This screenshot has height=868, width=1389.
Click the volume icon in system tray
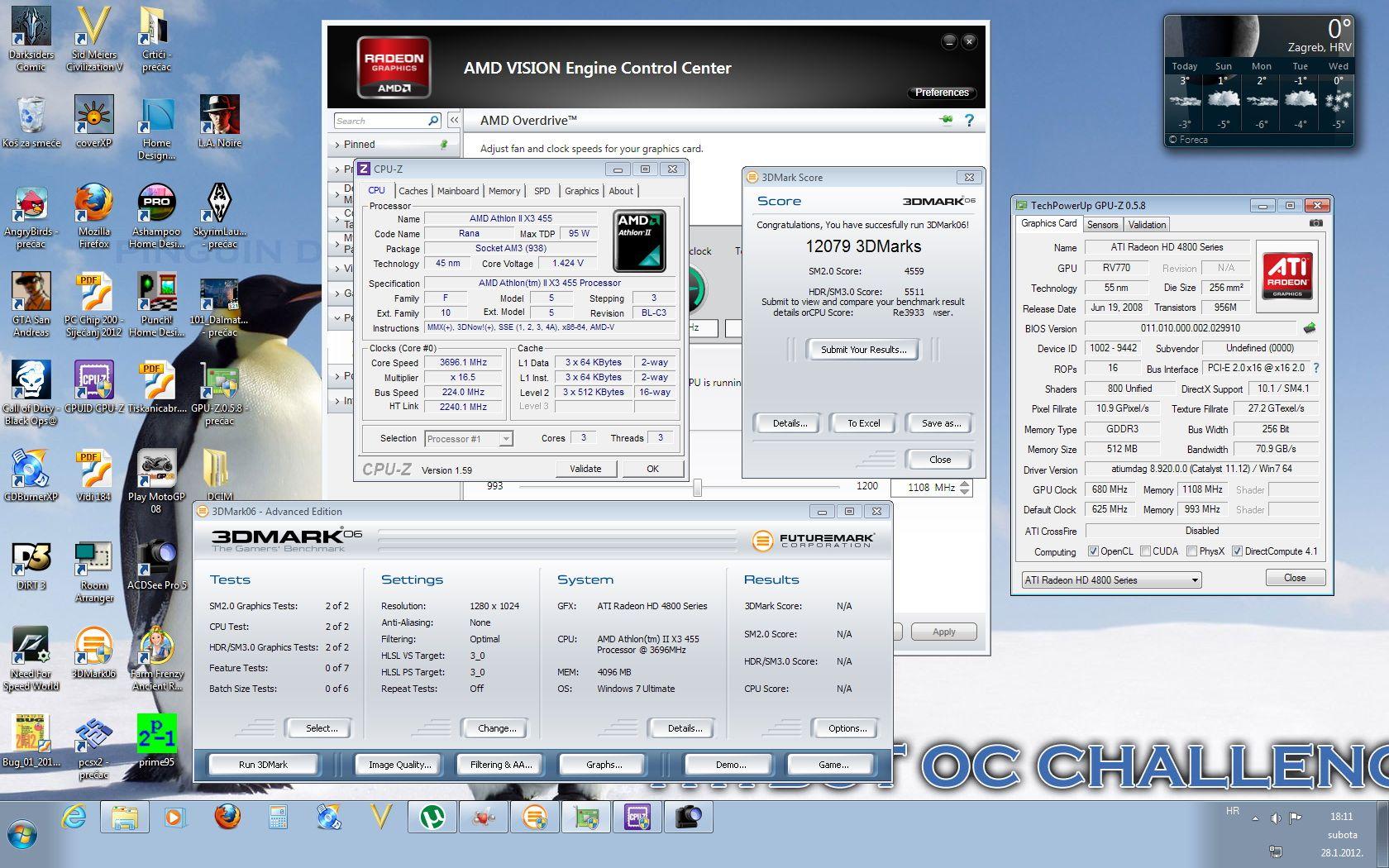[1275, 818]
